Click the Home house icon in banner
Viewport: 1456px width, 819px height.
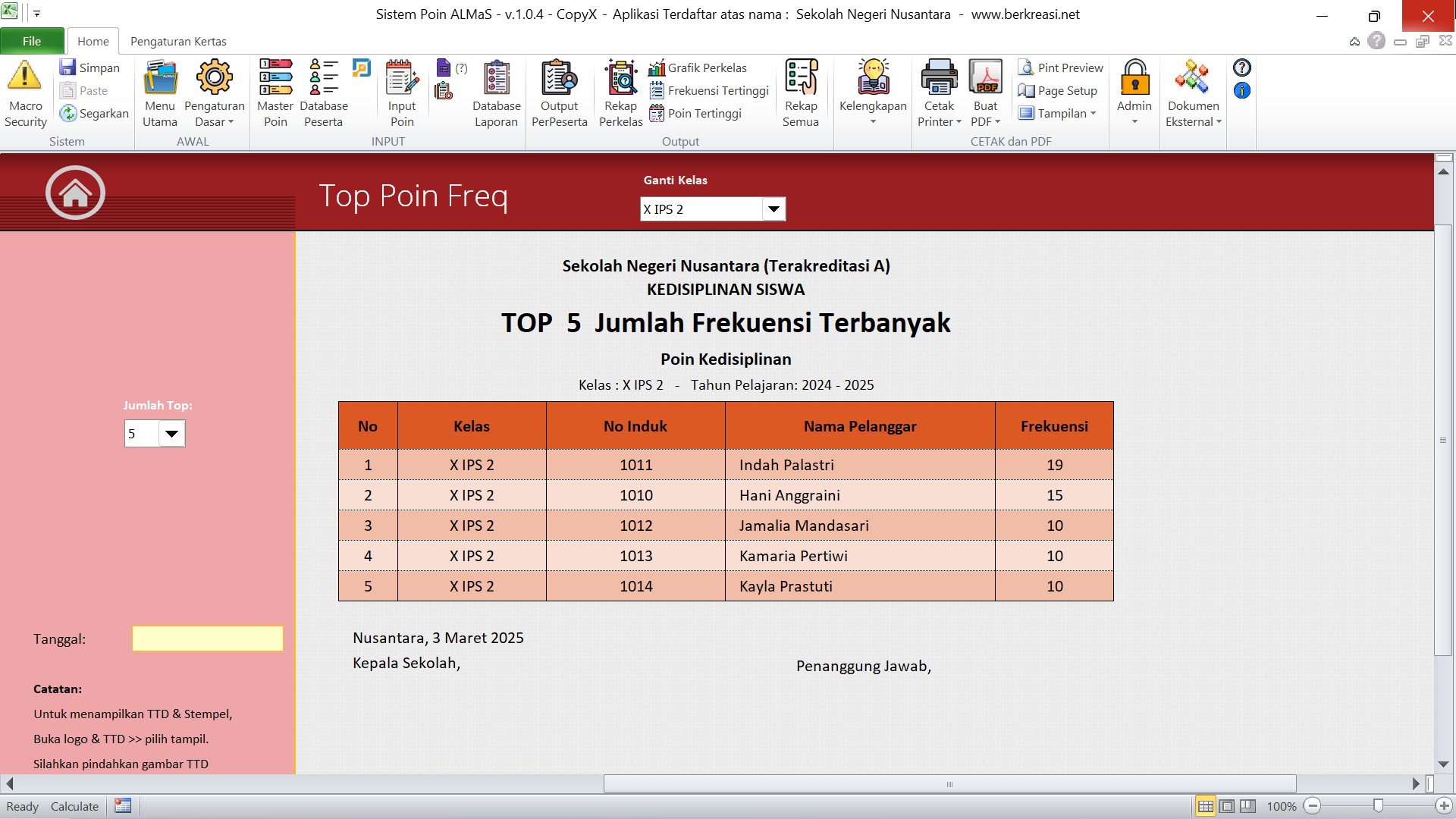coord(75,193)
